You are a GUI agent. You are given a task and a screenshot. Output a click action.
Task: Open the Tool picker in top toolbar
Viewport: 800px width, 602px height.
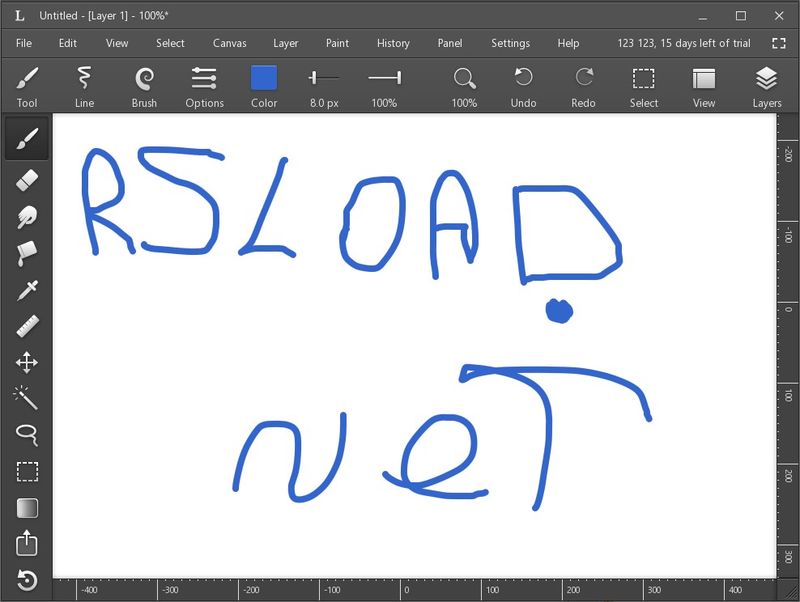click(27, 87)
